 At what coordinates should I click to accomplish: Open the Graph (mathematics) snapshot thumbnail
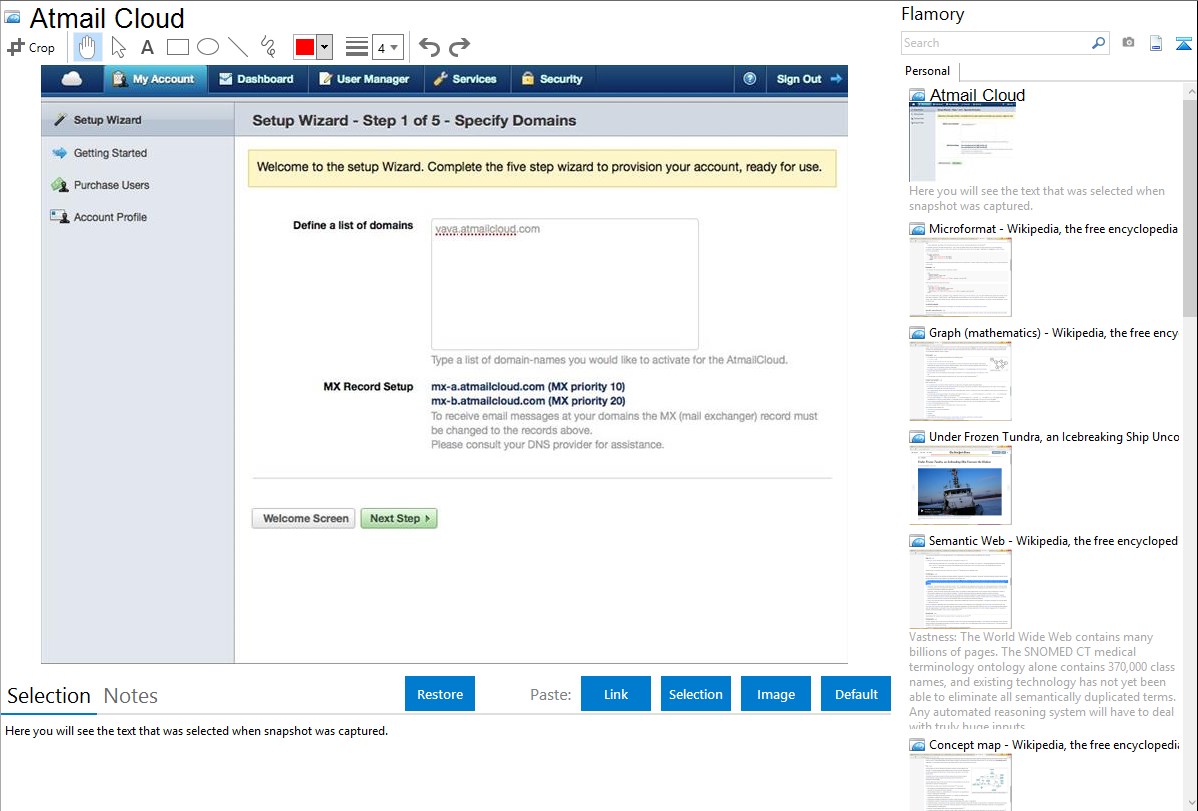960,381
